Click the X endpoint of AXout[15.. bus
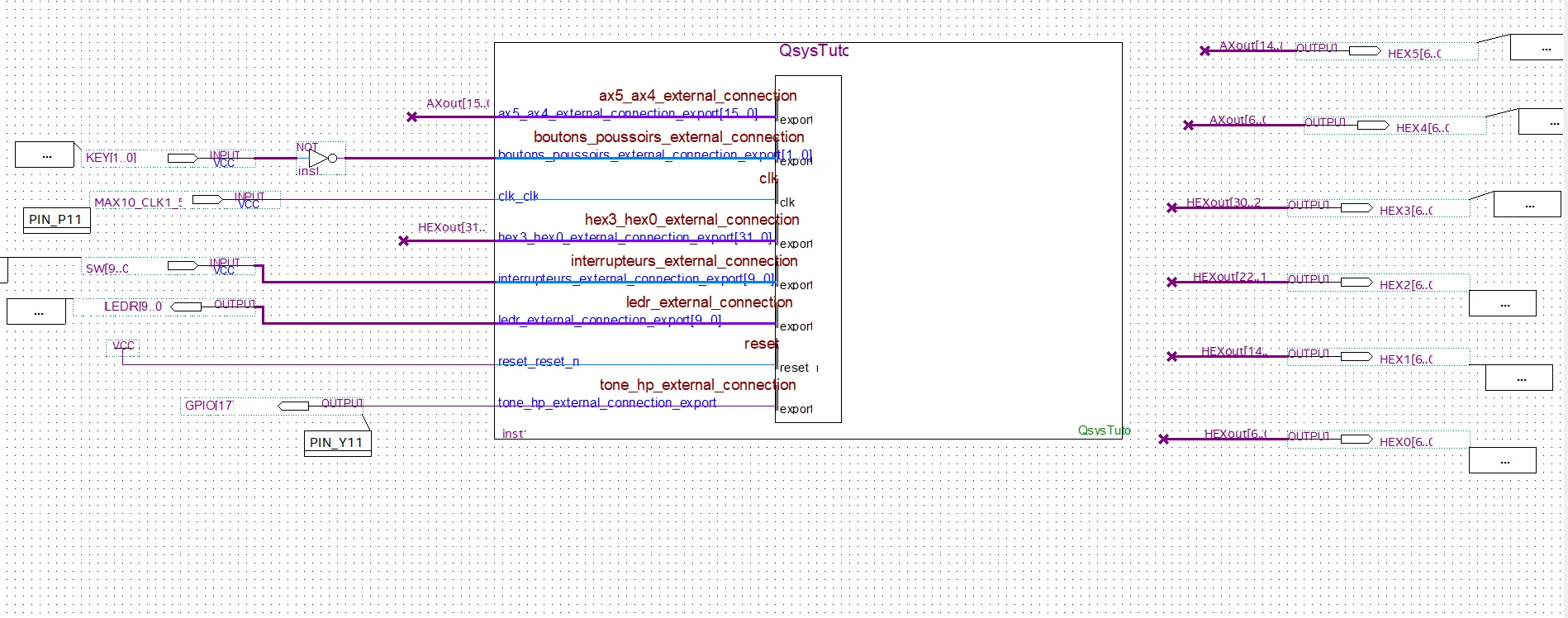This screenshot has width=1568, height=618. 412,116
